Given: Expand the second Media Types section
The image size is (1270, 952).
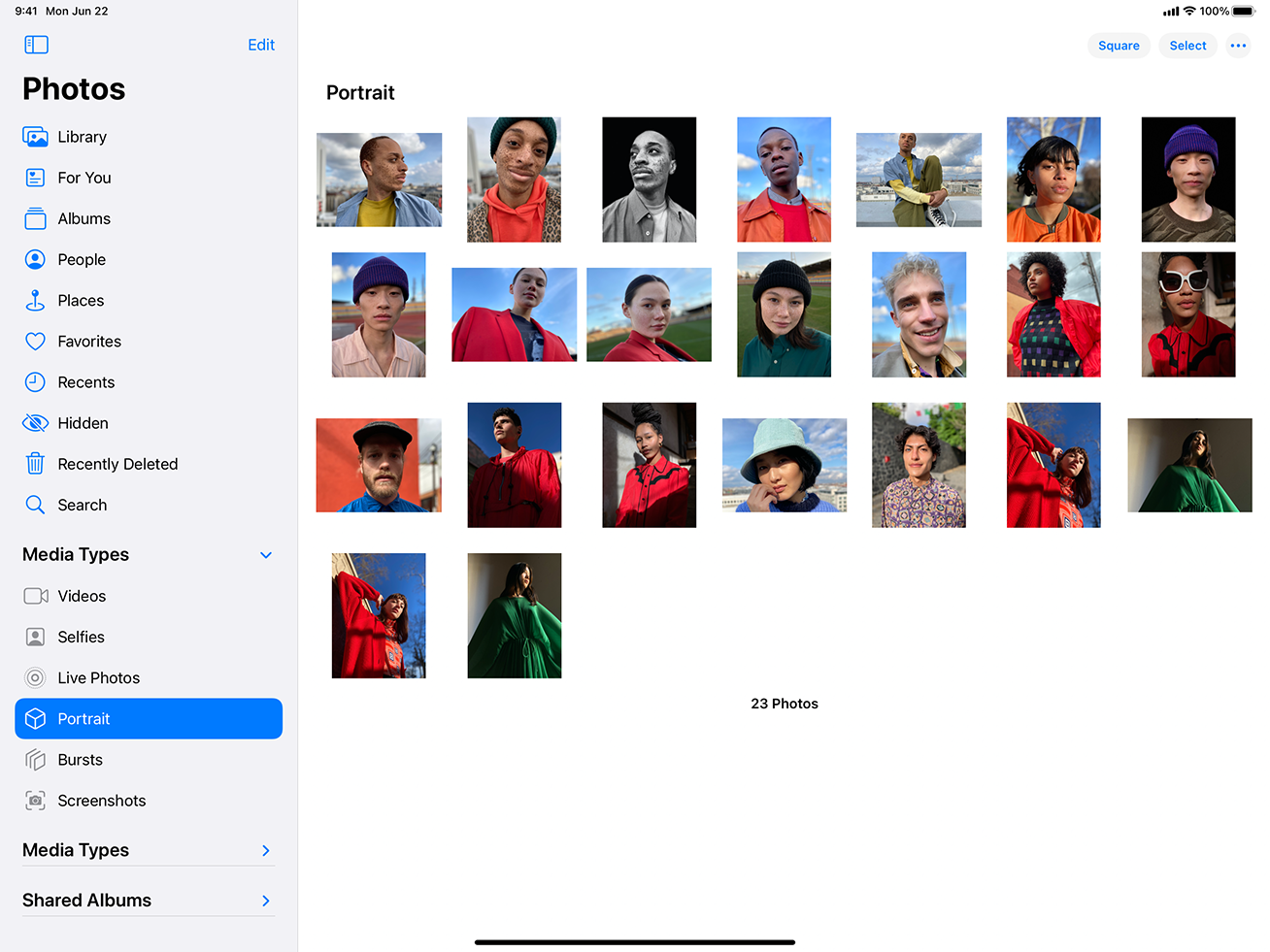Looking at the screenshot, I should (266, 850).
